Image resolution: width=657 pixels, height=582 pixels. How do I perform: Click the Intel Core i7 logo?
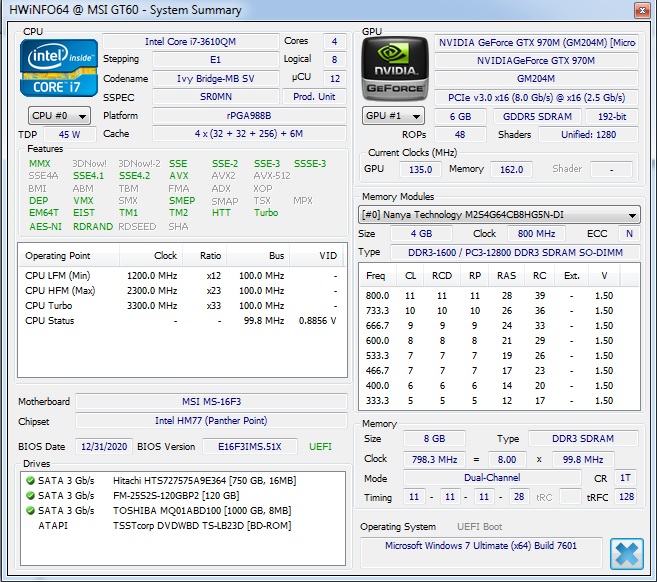point(59,68)
